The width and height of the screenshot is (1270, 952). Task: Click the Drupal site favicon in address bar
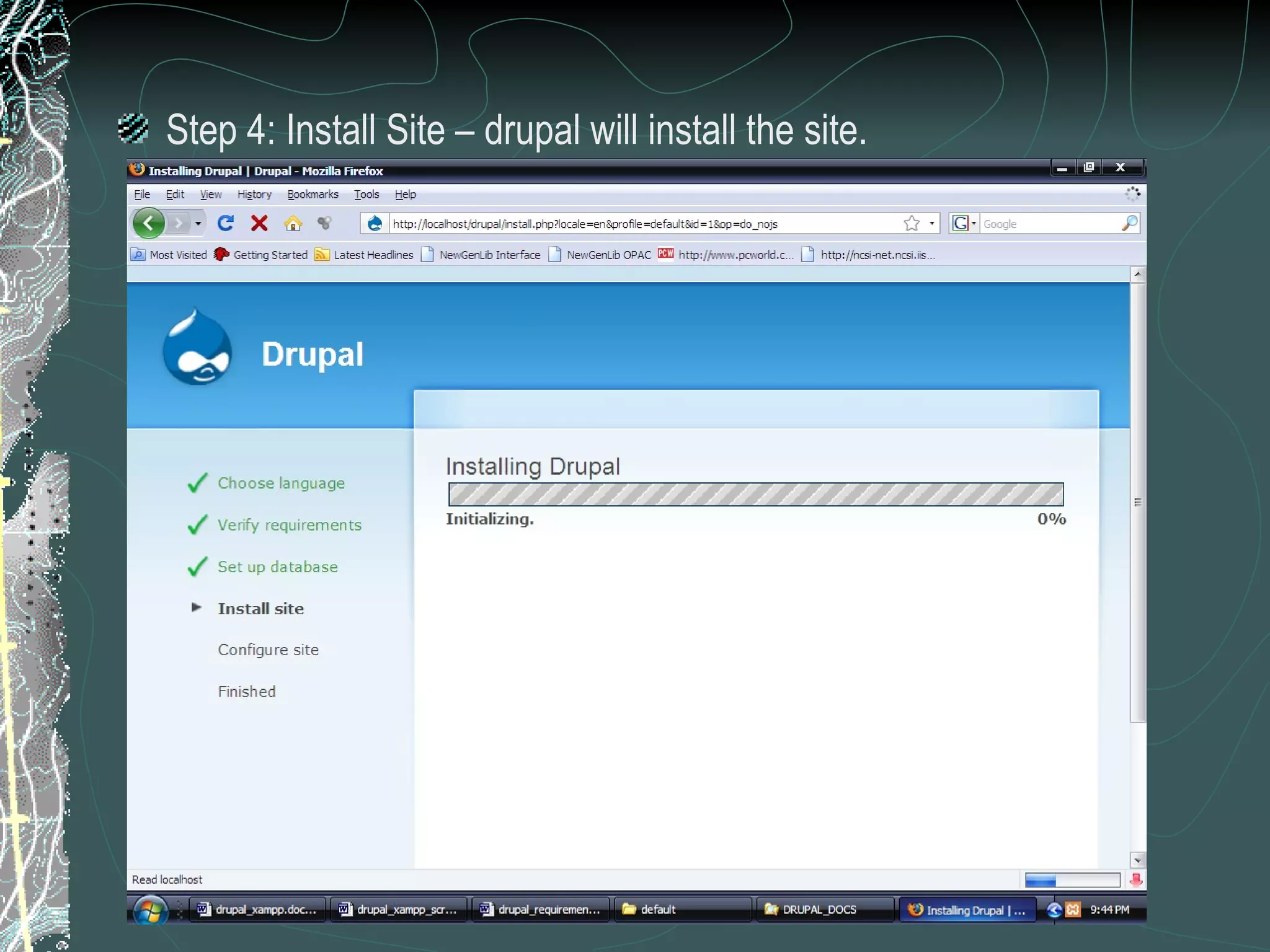coord(375,223)
